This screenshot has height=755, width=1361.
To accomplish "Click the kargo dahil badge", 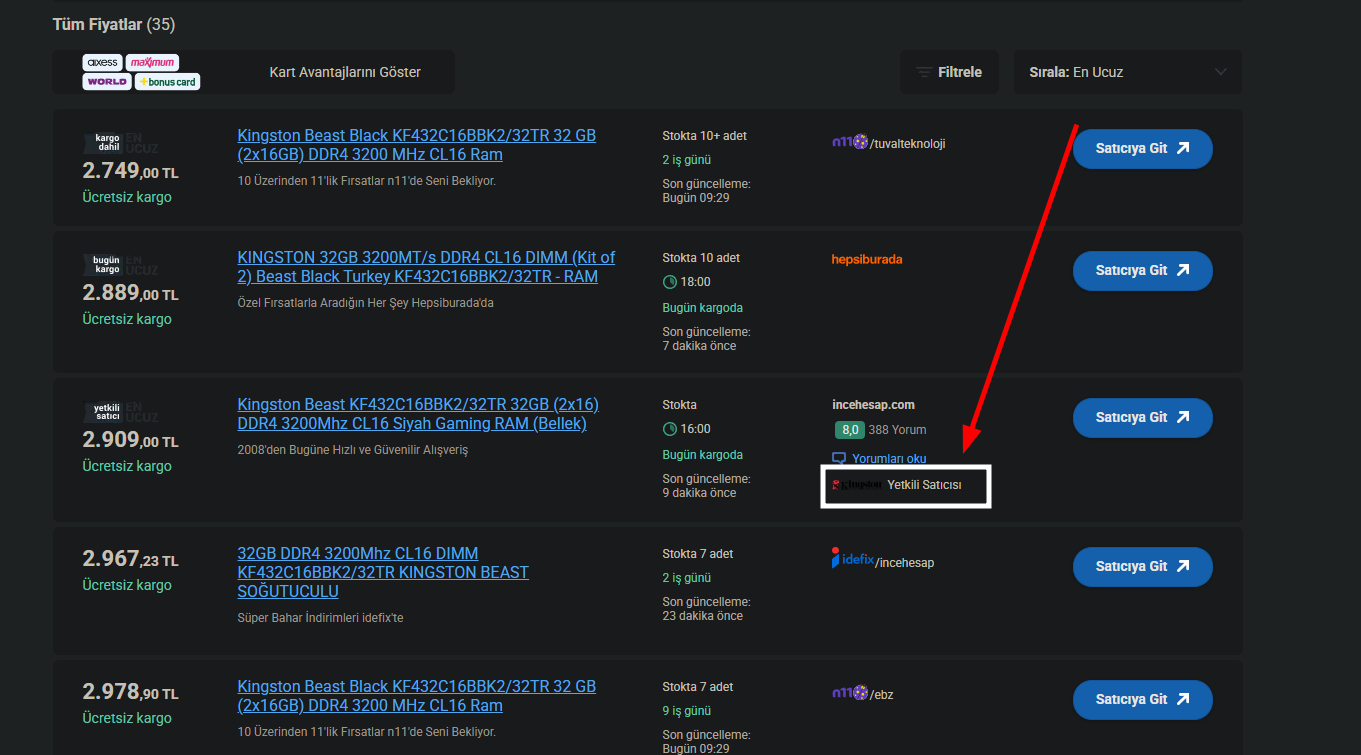I will pos(108,142).
